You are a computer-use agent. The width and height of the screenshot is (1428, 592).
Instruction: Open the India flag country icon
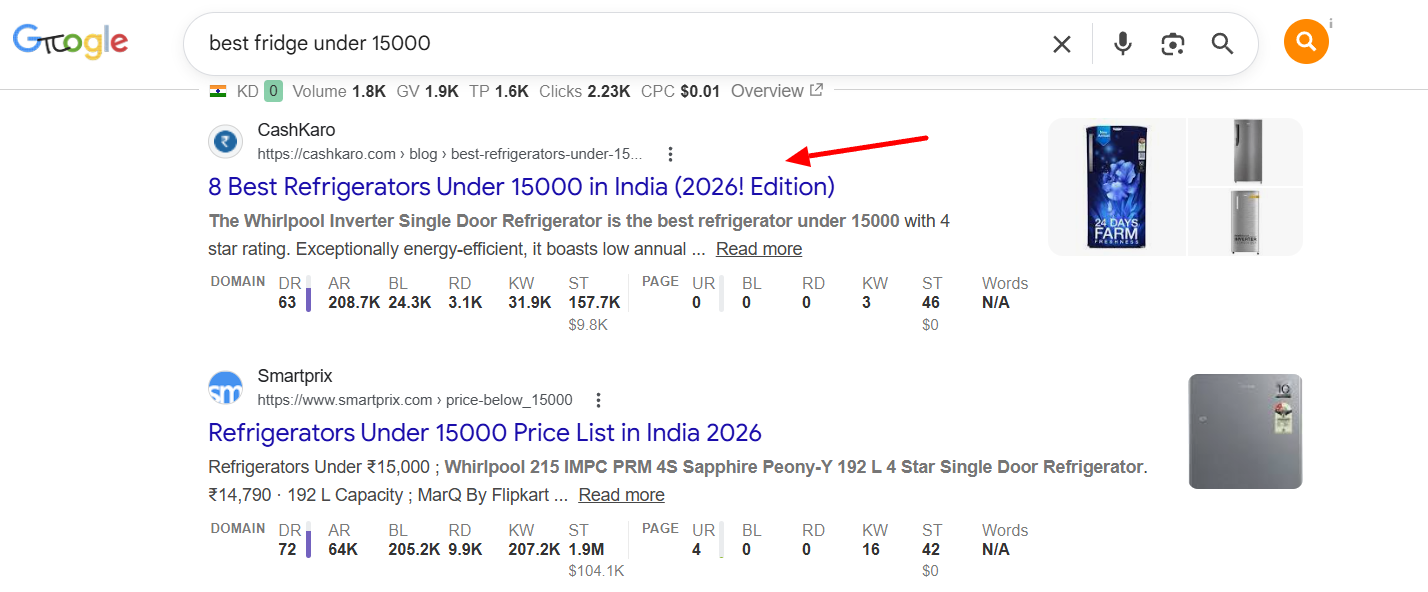(x=218, y=91)
